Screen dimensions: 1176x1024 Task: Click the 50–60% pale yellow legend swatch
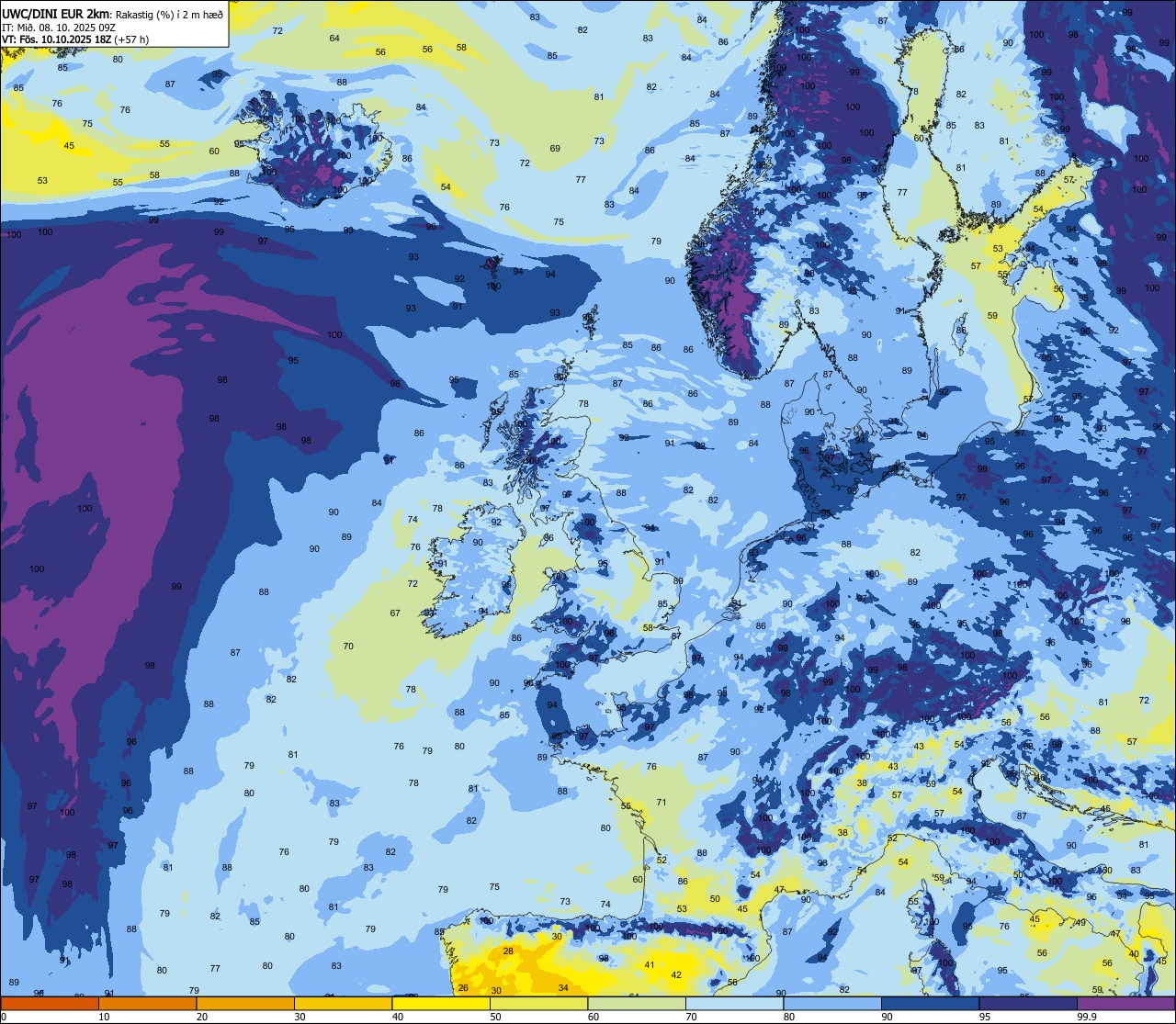click(538, 1003)
